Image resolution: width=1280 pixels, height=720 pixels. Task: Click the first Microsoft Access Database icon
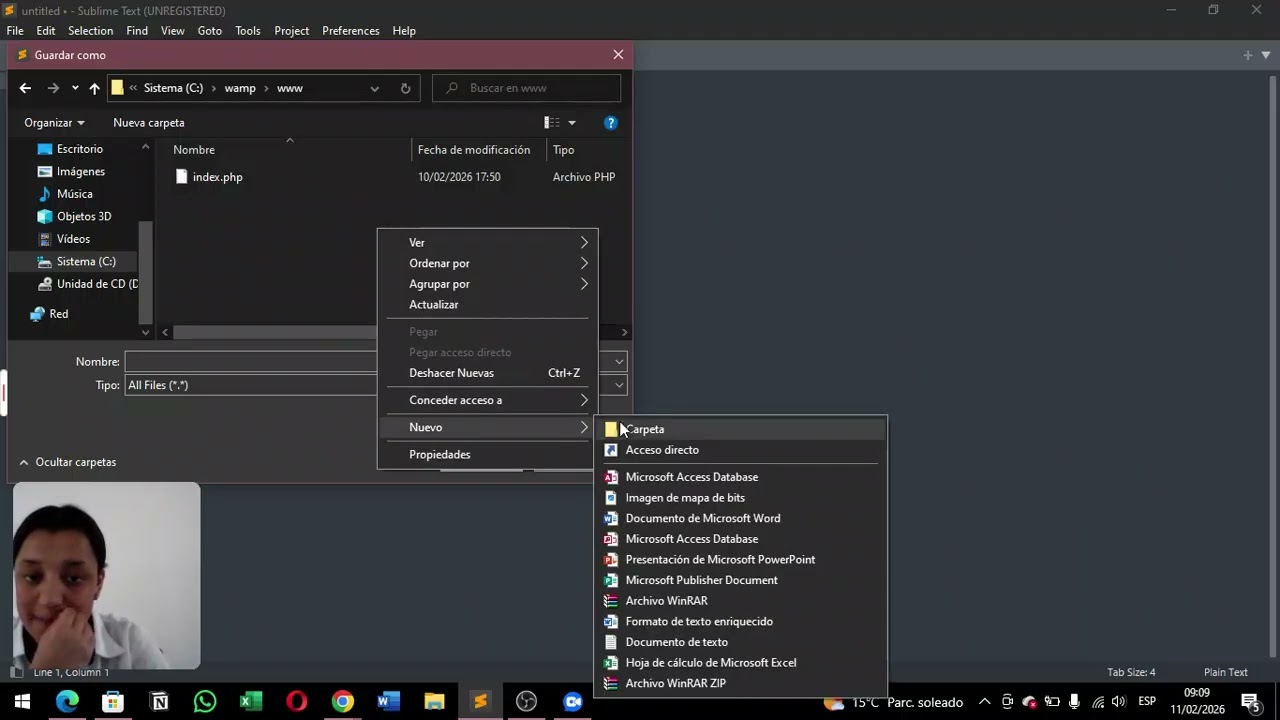click(x=611, y=477)
